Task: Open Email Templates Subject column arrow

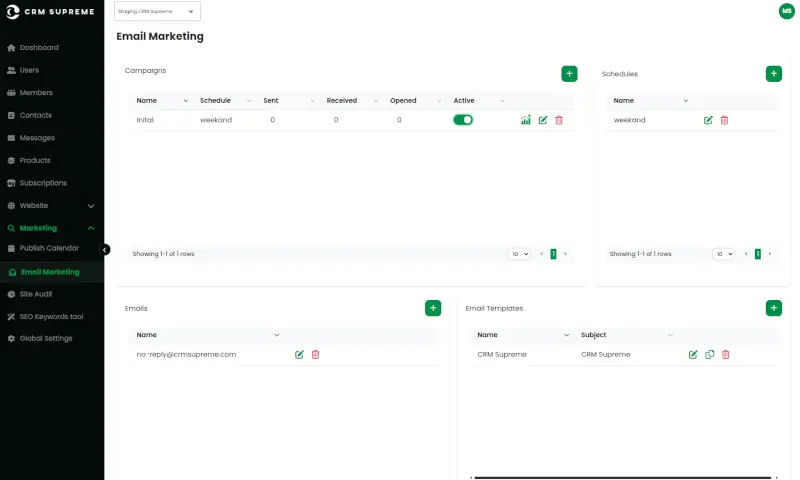Action: pyautogui.click(x=670, y=335)
